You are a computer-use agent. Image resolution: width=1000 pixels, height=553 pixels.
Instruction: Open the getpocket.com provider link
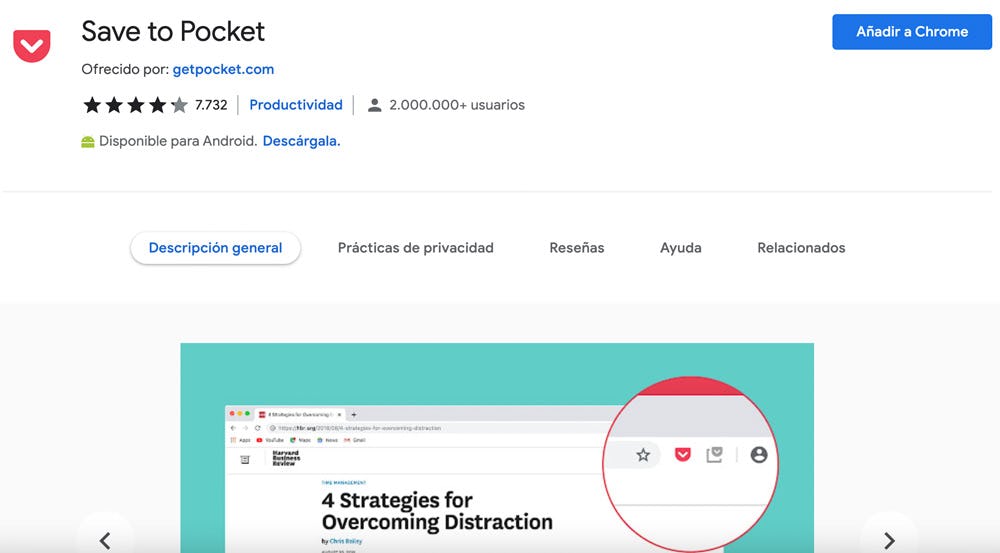(223, 69)
